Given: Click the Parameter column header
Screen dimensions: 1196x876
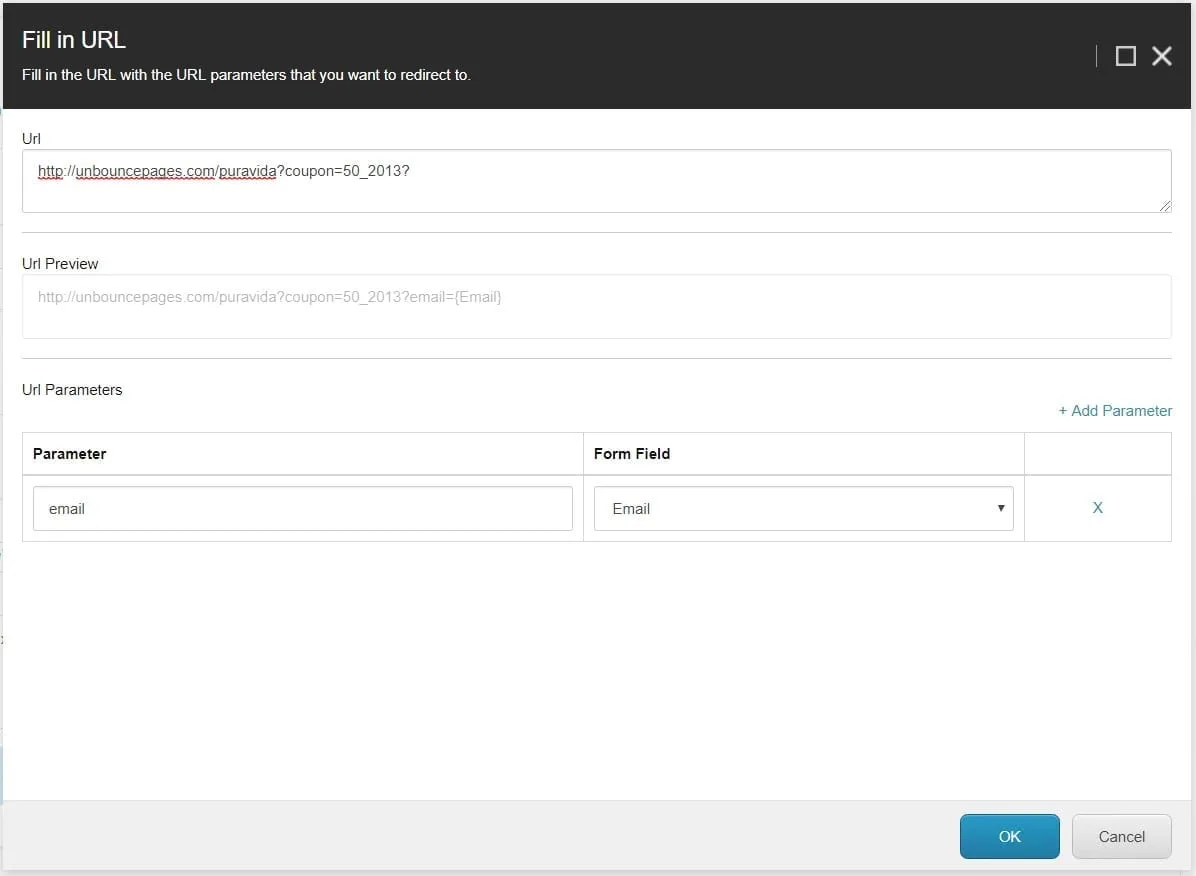Looking at the screenshot, I should coord(69,453).
